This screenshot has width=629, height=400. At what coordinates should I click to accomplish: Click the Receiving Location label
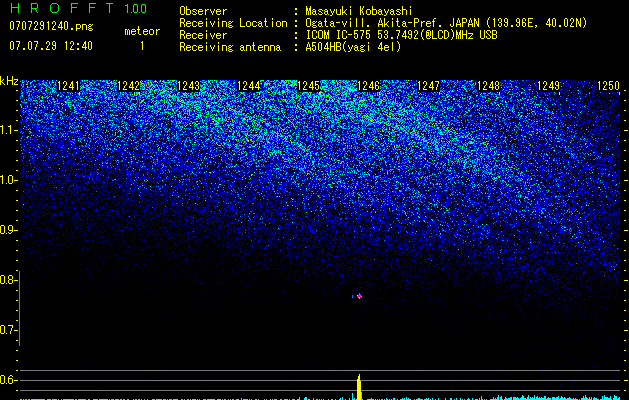[233, 23]
